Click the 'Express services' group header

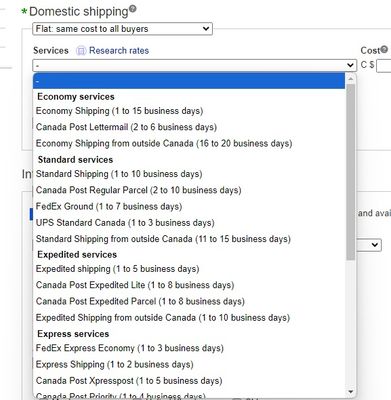pyautogui.click(x=73, y=334)
